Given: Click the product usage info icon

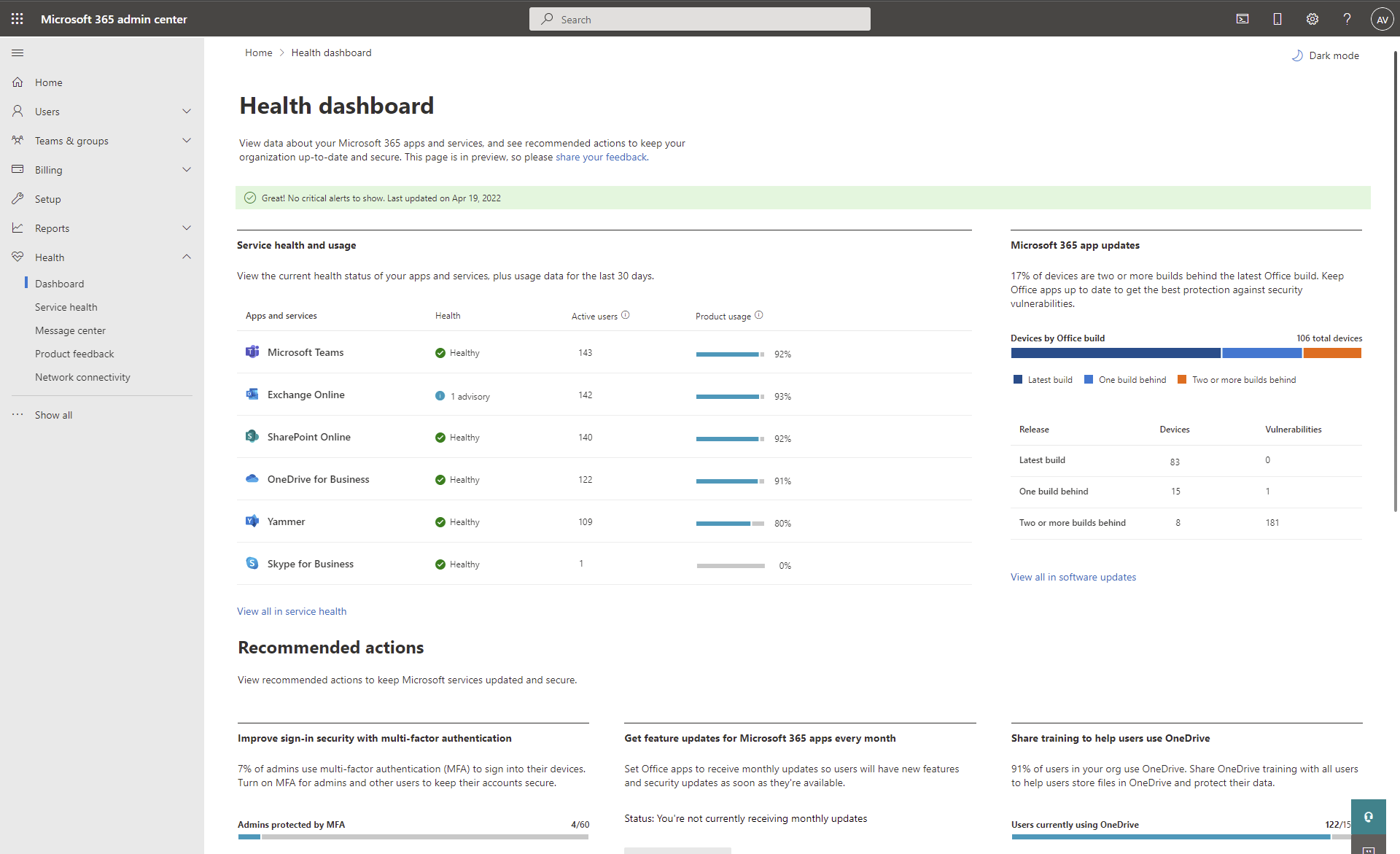Looking at the screenshot, I should (759, 315).
